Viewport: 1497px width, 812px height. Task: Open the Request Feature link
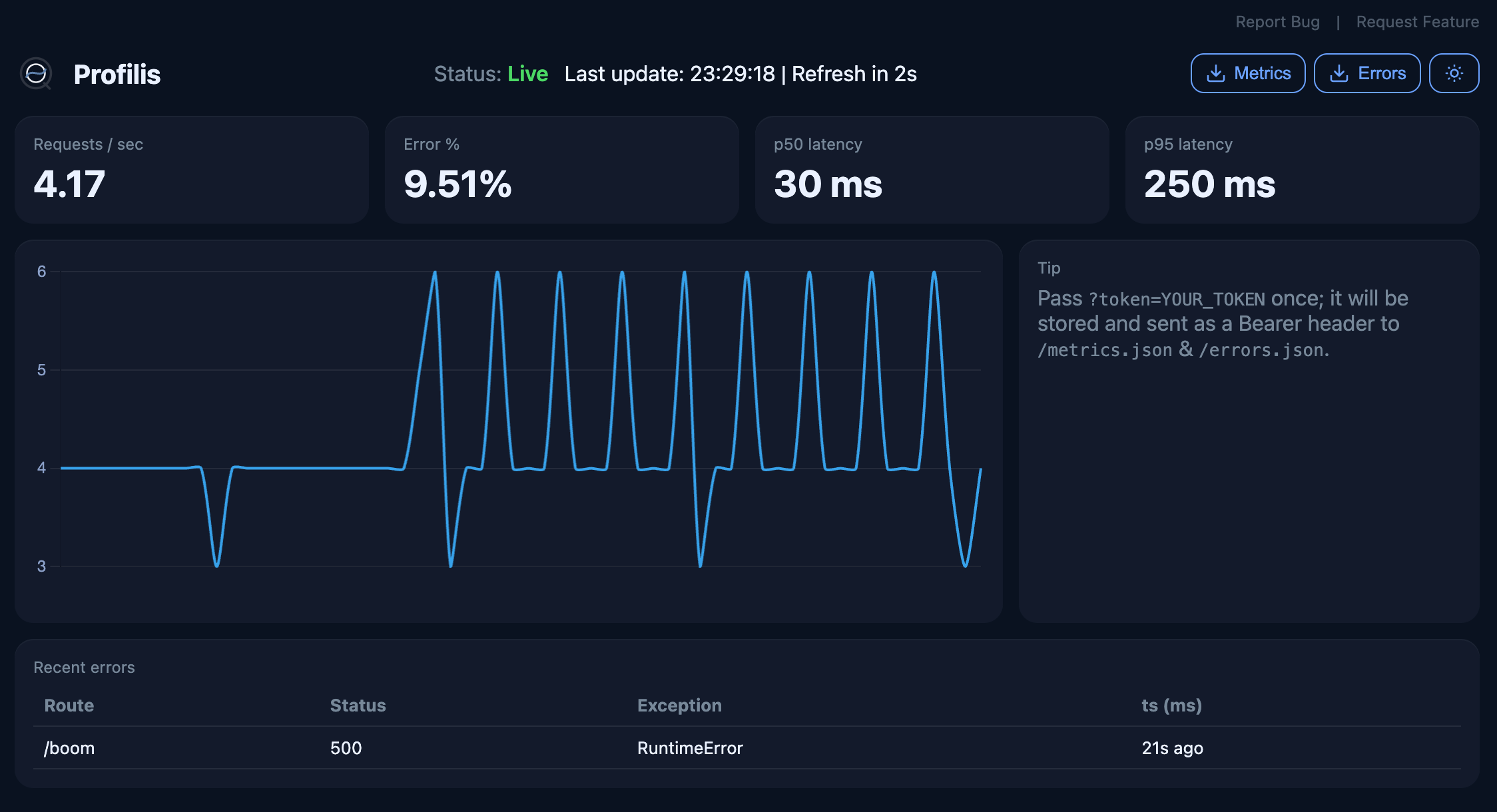coord(1417,22)
